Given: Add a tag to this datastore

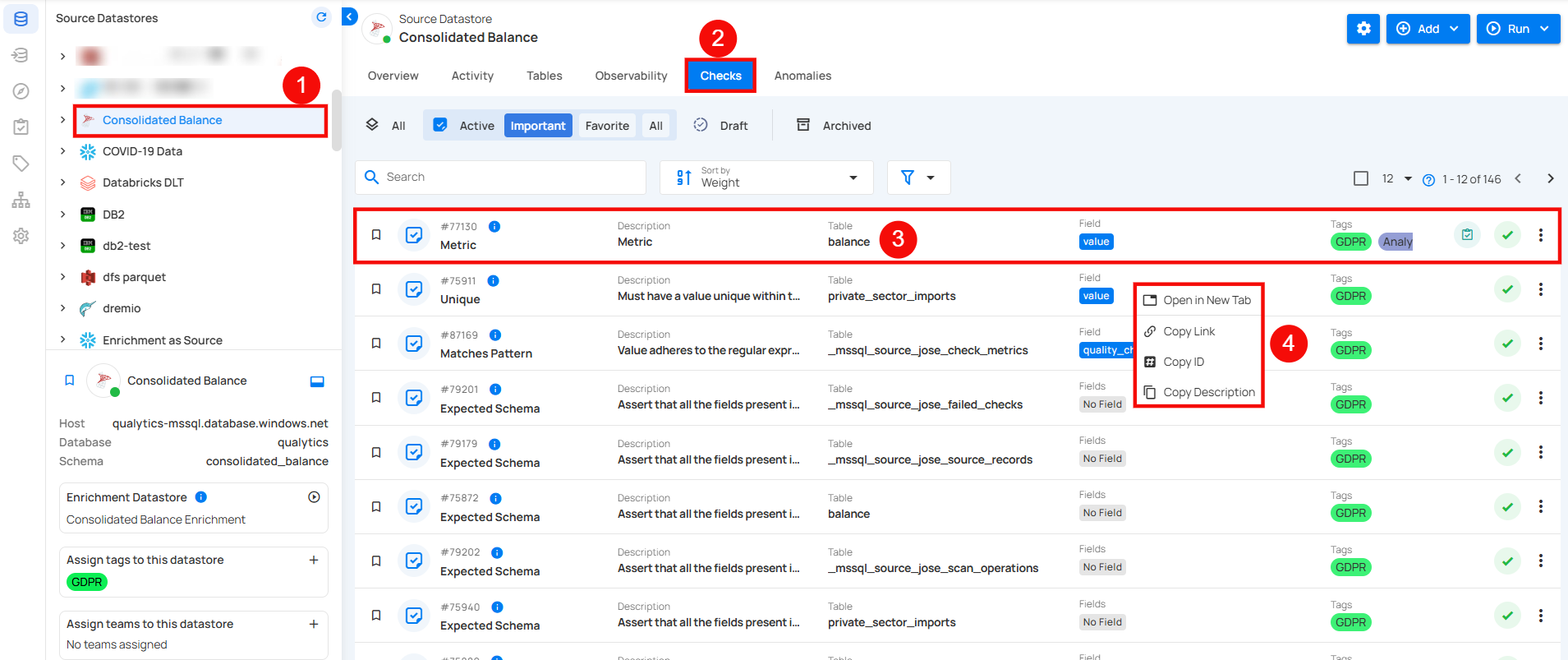Looking at the screenshot, I should [314, 560].
